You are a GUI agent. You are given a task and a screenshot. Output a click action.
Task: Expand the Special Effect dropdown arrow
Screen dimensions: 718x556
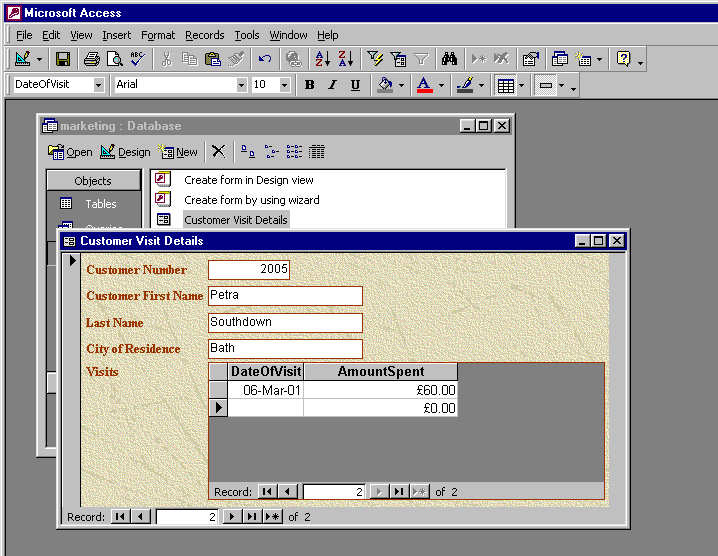pos(561,85)
